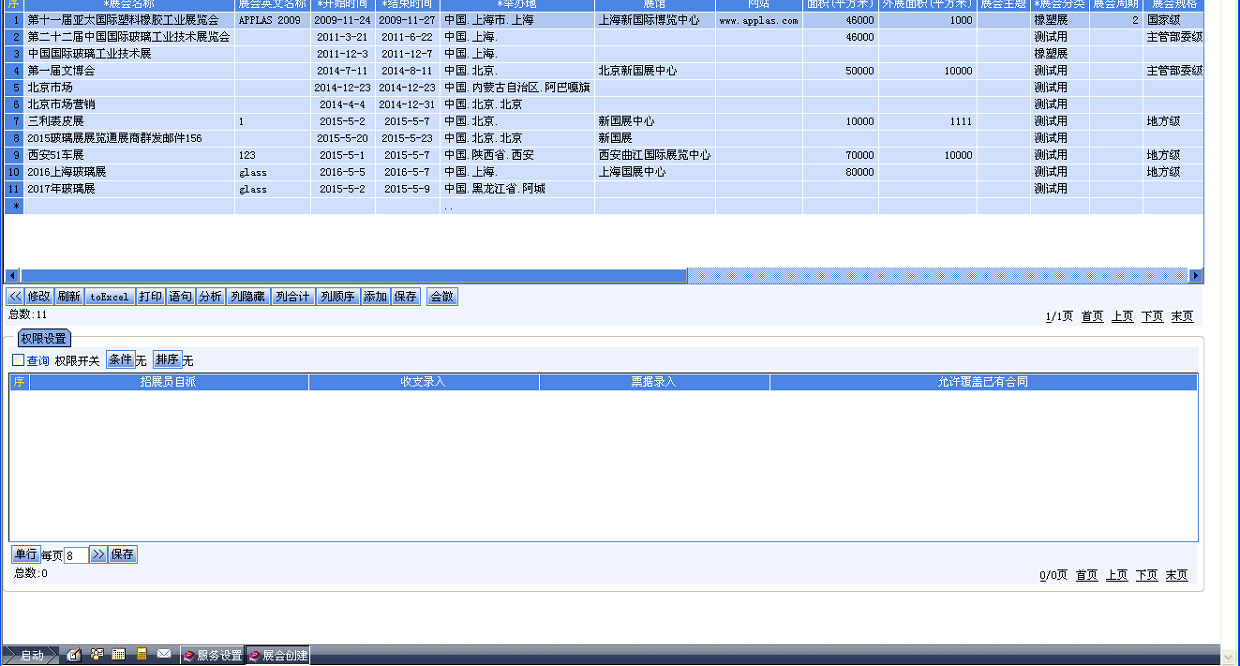Switch to the 服务设置 taskbar tab
The width and height of the screenshot is (1240, 666).
pos(213,656)
